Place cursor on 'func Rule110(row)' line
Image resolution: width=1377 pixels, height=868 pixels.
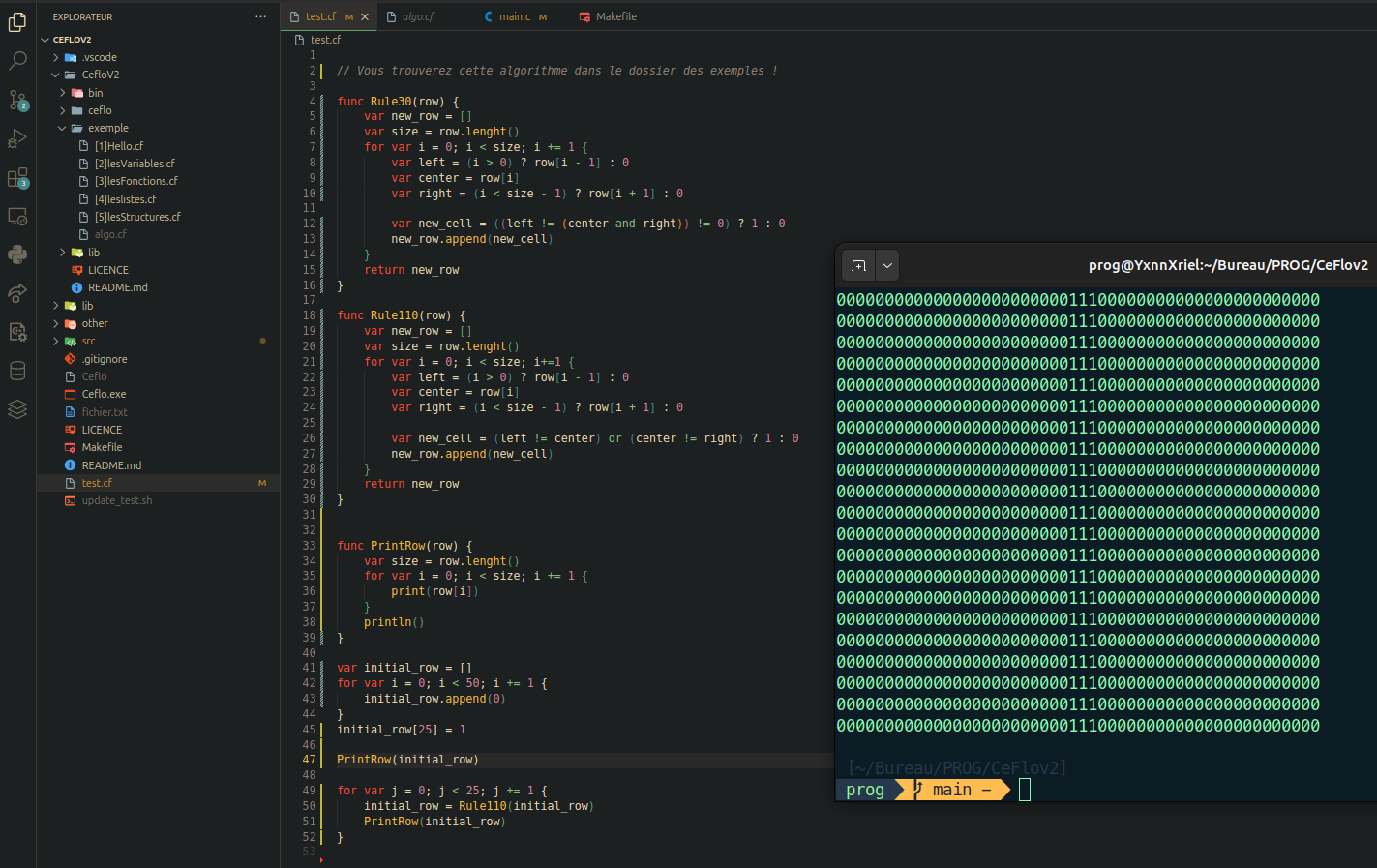(x=401, y=315)
